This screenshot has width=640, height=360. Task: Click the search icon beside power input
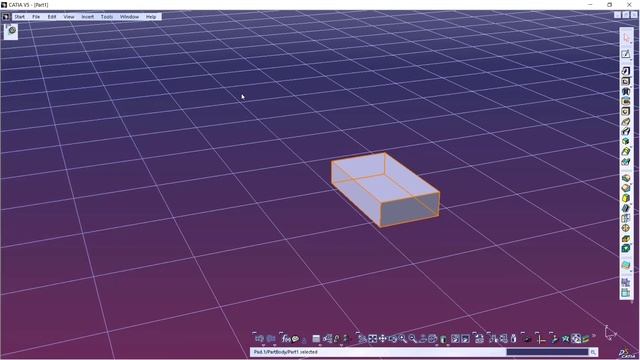pyautogui.click(x=593, y=352)
